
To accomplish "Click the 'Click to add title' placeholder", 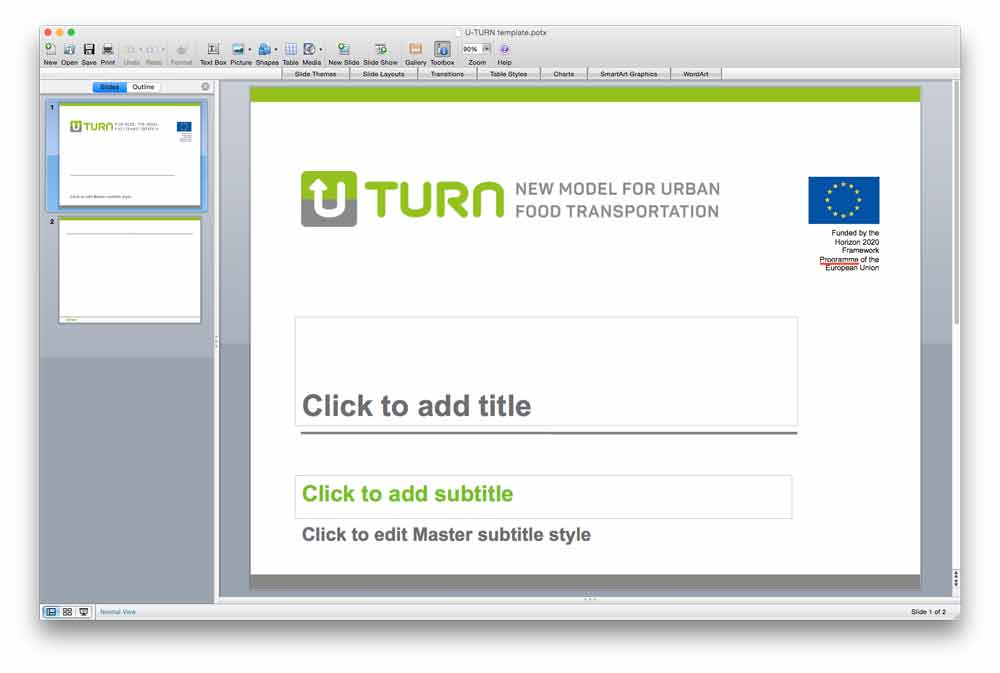I will pyautogui.click(x=546, y=371).
